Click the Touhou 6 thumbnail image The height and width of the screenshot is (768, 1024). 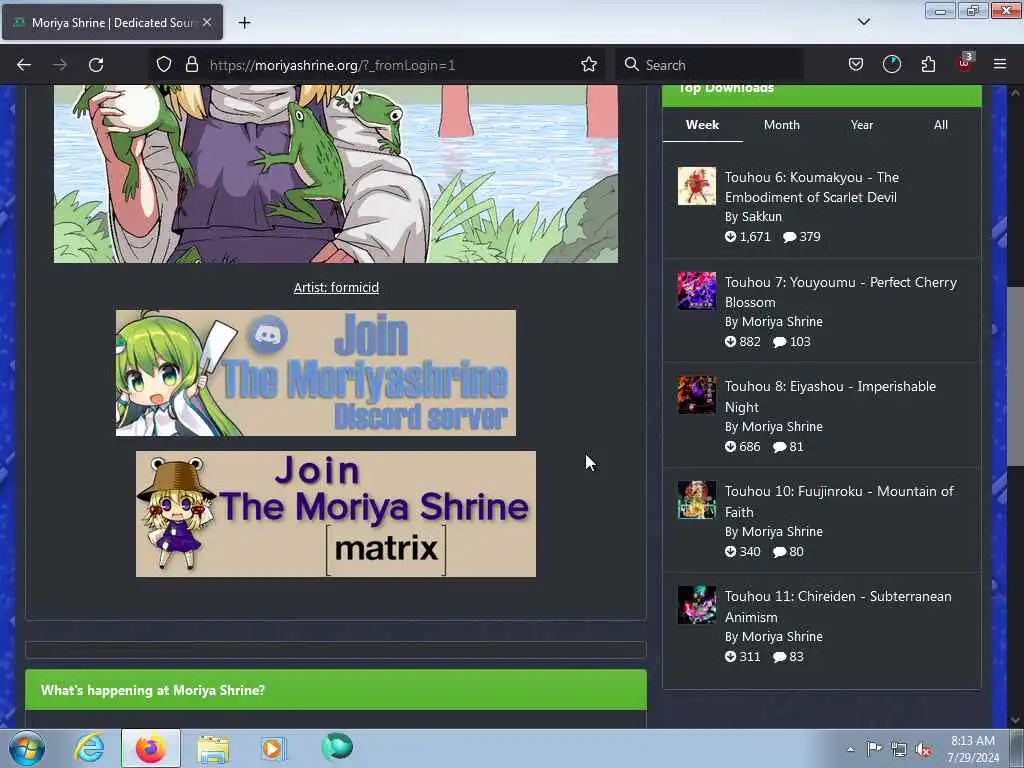[697, 185]
